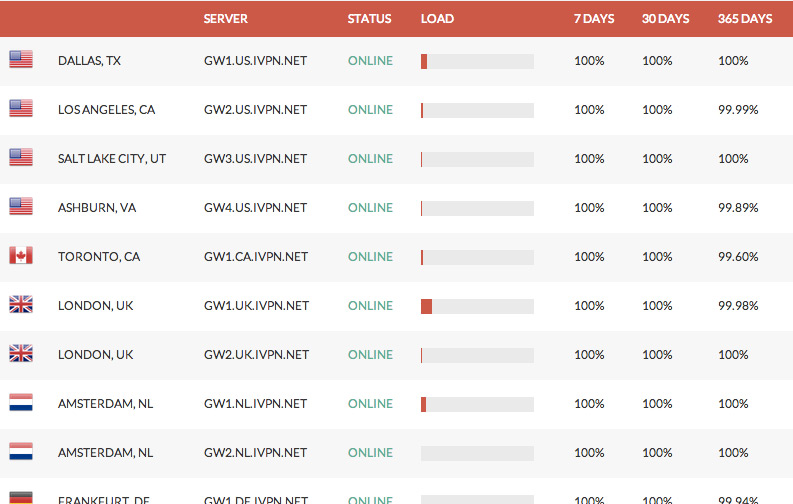Click the ONLINE status for Los Angeles, CA
Screen dimensions: 793x504
pyautogui.click(x=370, y=109)
